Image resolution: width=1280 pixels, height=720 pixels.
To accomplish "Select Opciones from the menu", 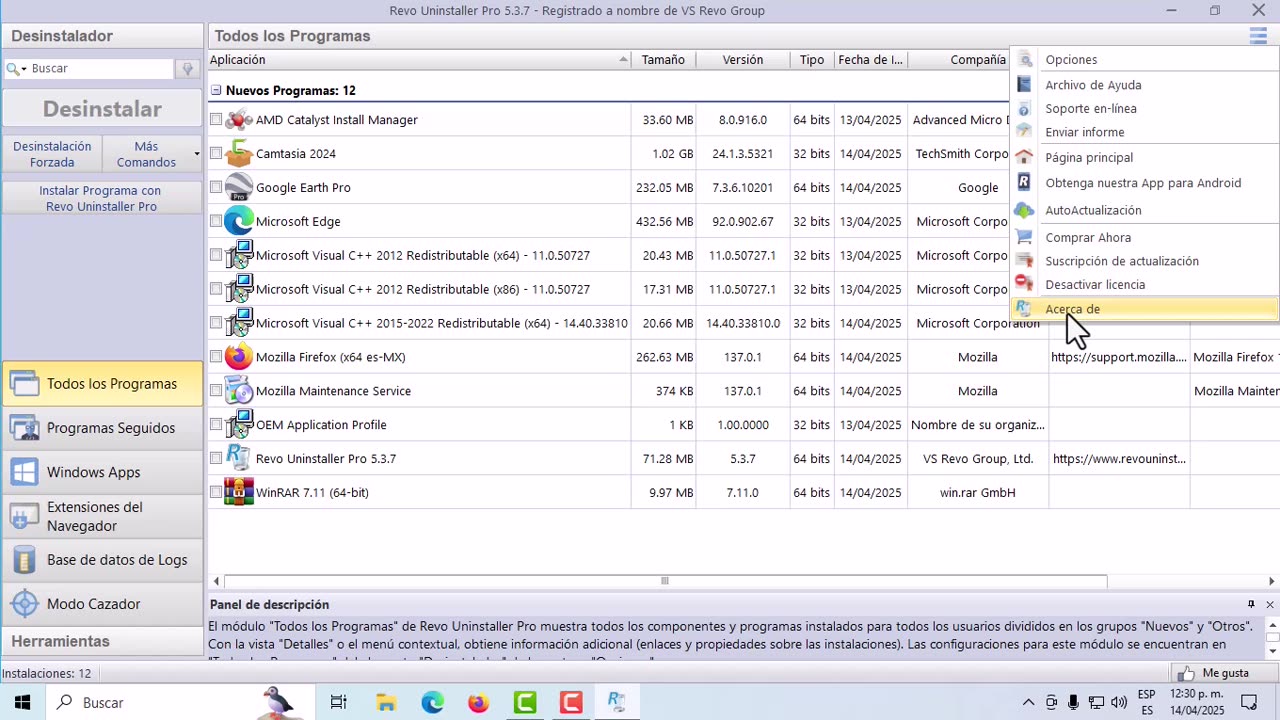I will pos(1145,60).
